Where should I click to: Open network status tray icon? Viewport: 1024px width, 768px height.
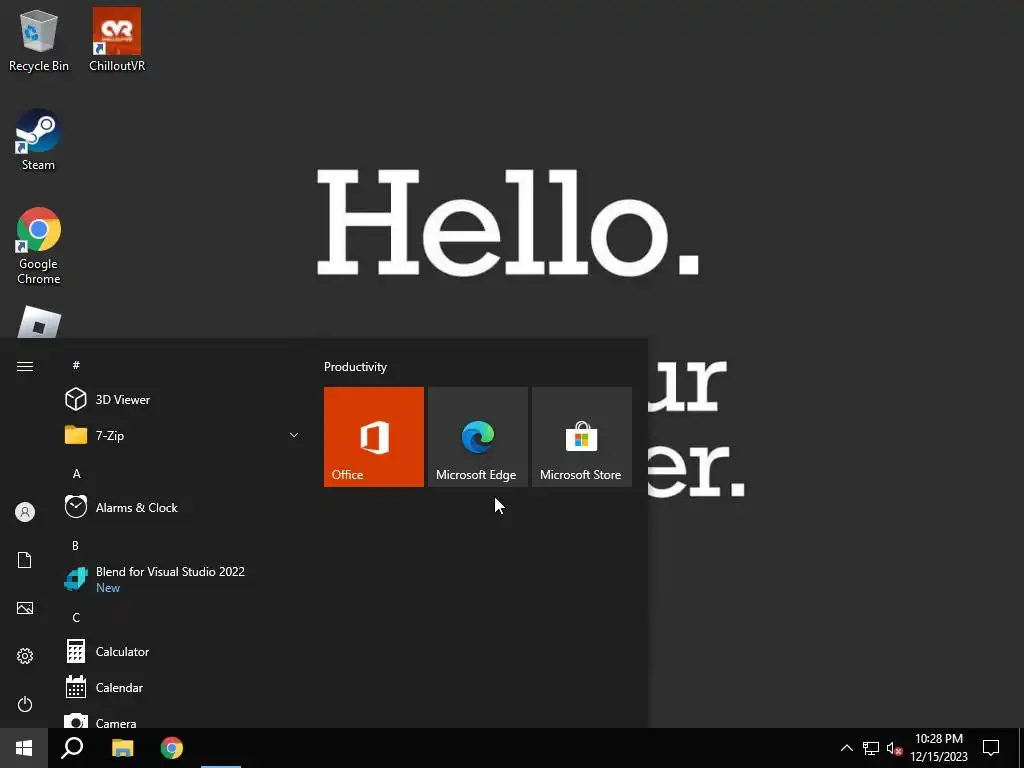(871, 748)
